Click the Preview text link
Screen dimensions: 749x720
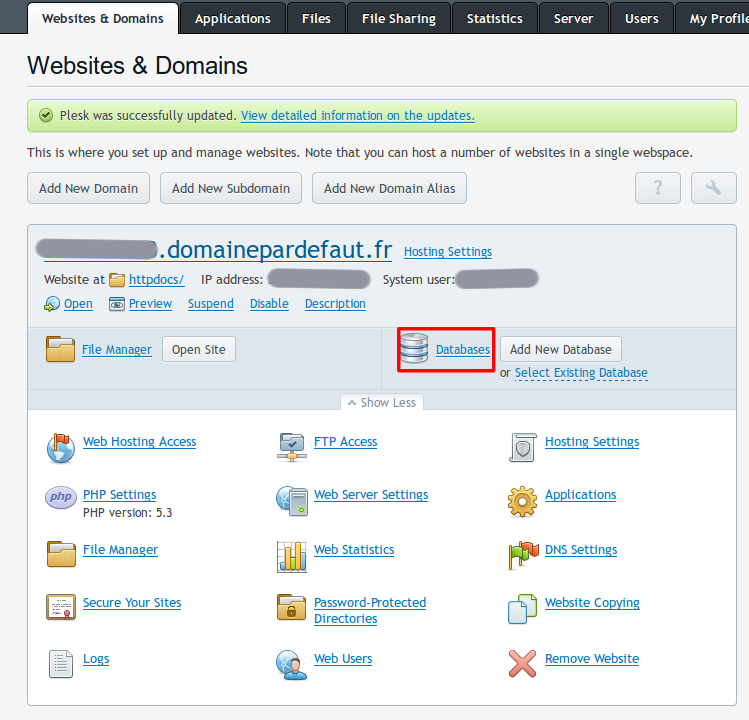coord(150,304)
